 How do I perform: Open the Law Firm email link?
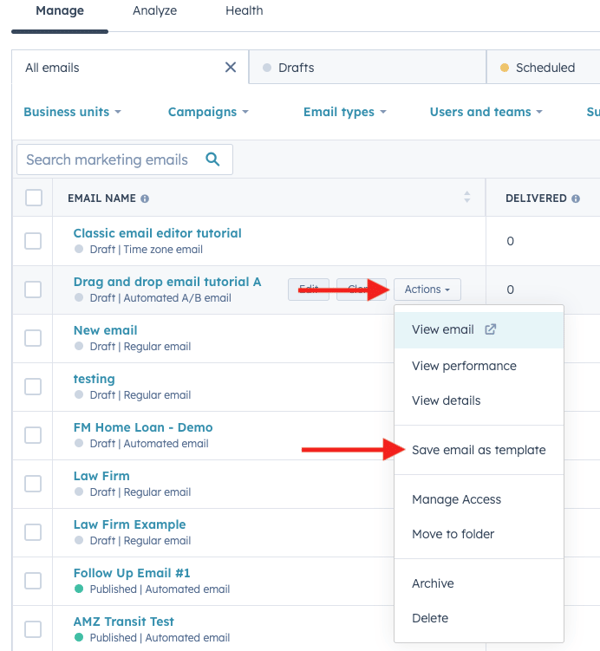(x=102, y=476)
